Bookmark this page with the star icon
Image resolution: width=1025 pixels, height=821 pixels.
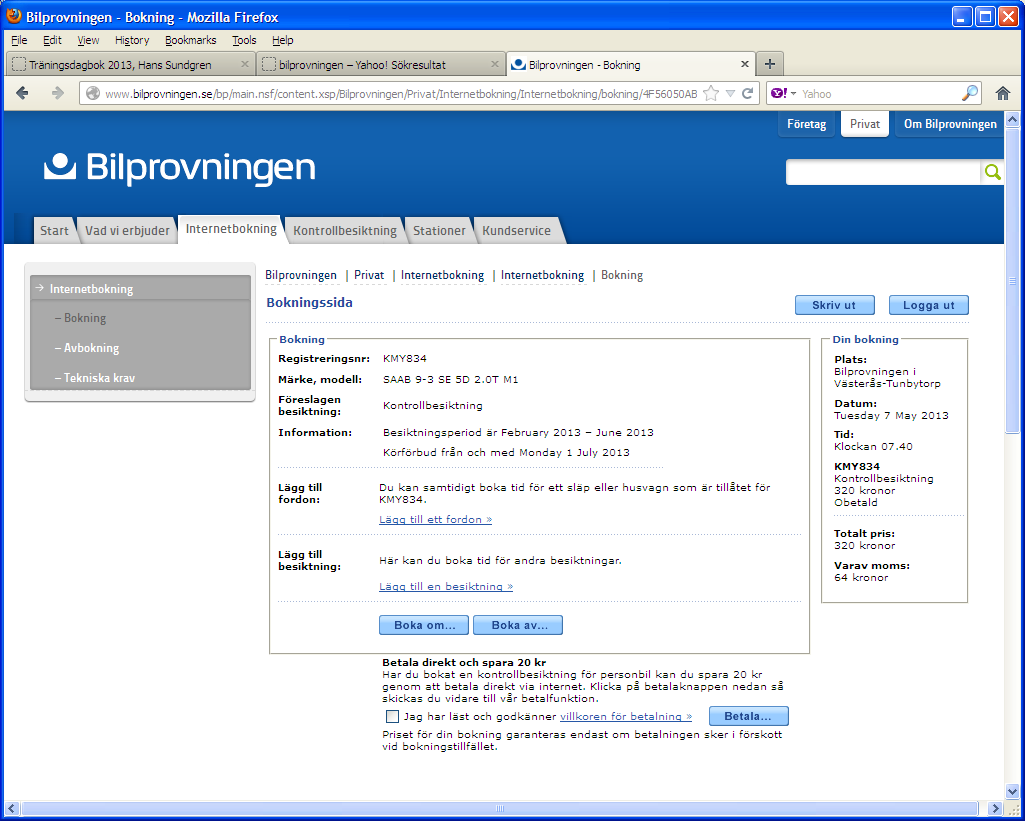pyautogui.click(x=711, y=93)
